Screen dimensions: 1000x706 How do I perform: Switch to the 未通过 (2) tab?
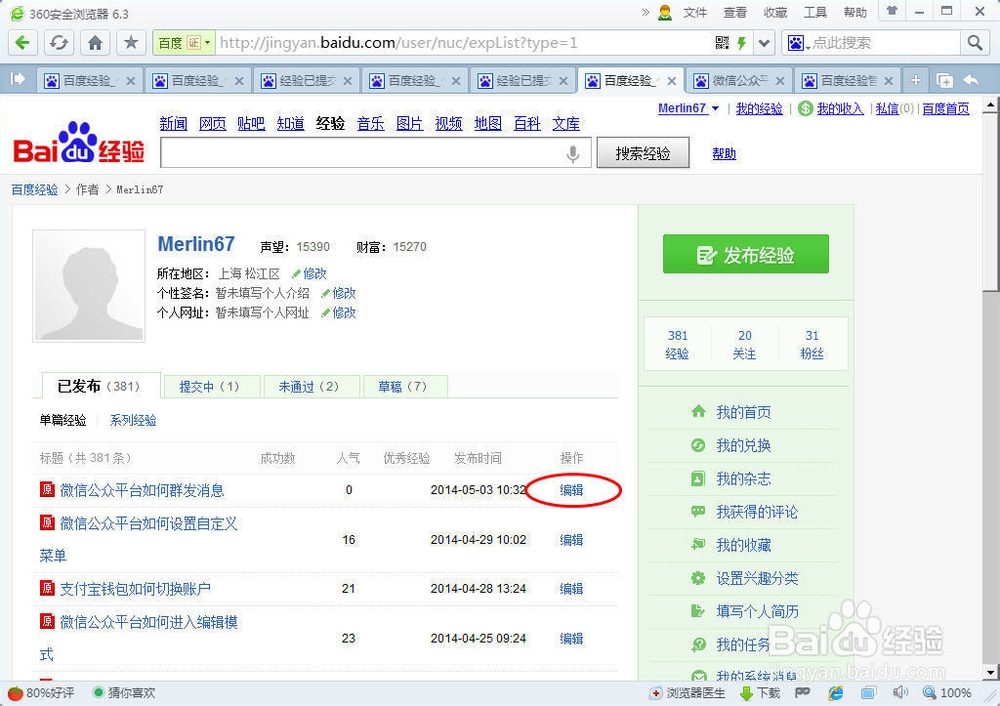312,386
